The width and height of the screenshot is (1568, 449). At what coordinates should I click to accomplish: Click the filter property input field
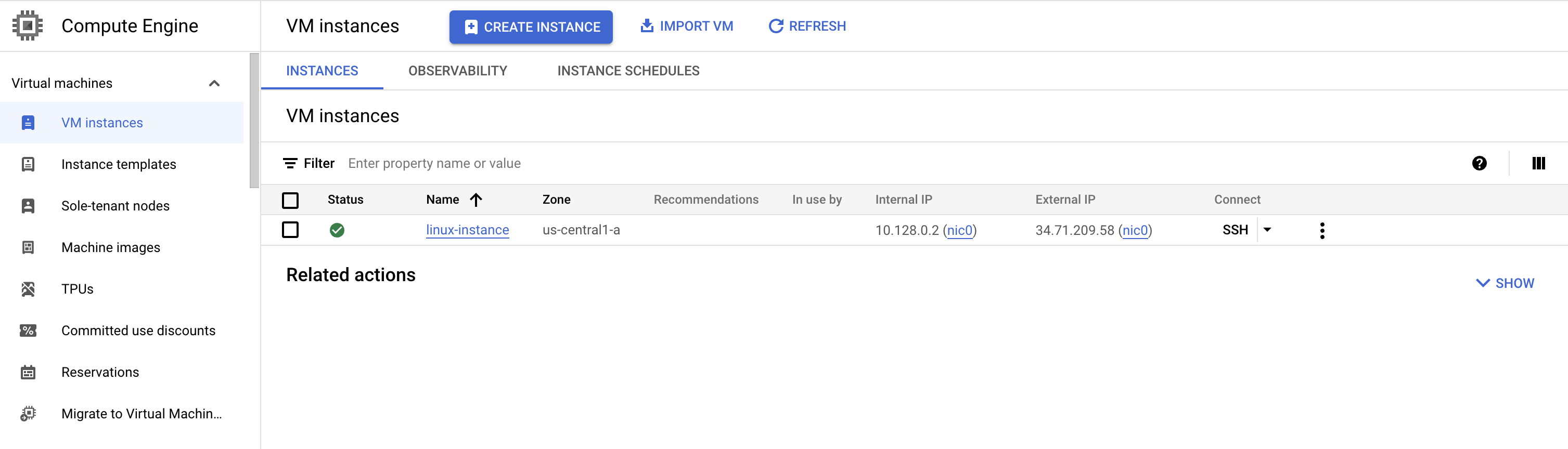tap(901, 163)
